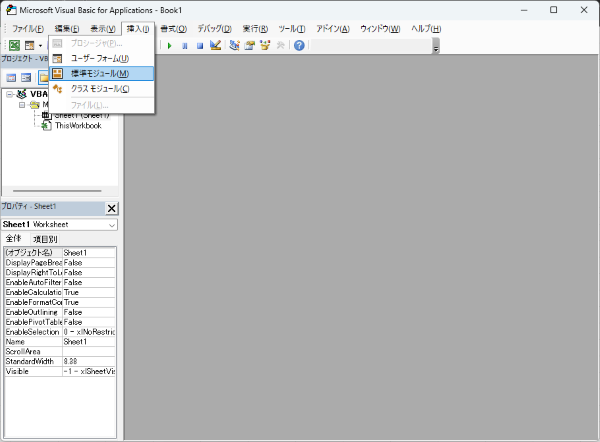600x442 pixels.
Task: Open the アドイン(A) menu
Action: click(x=333, y=29)
